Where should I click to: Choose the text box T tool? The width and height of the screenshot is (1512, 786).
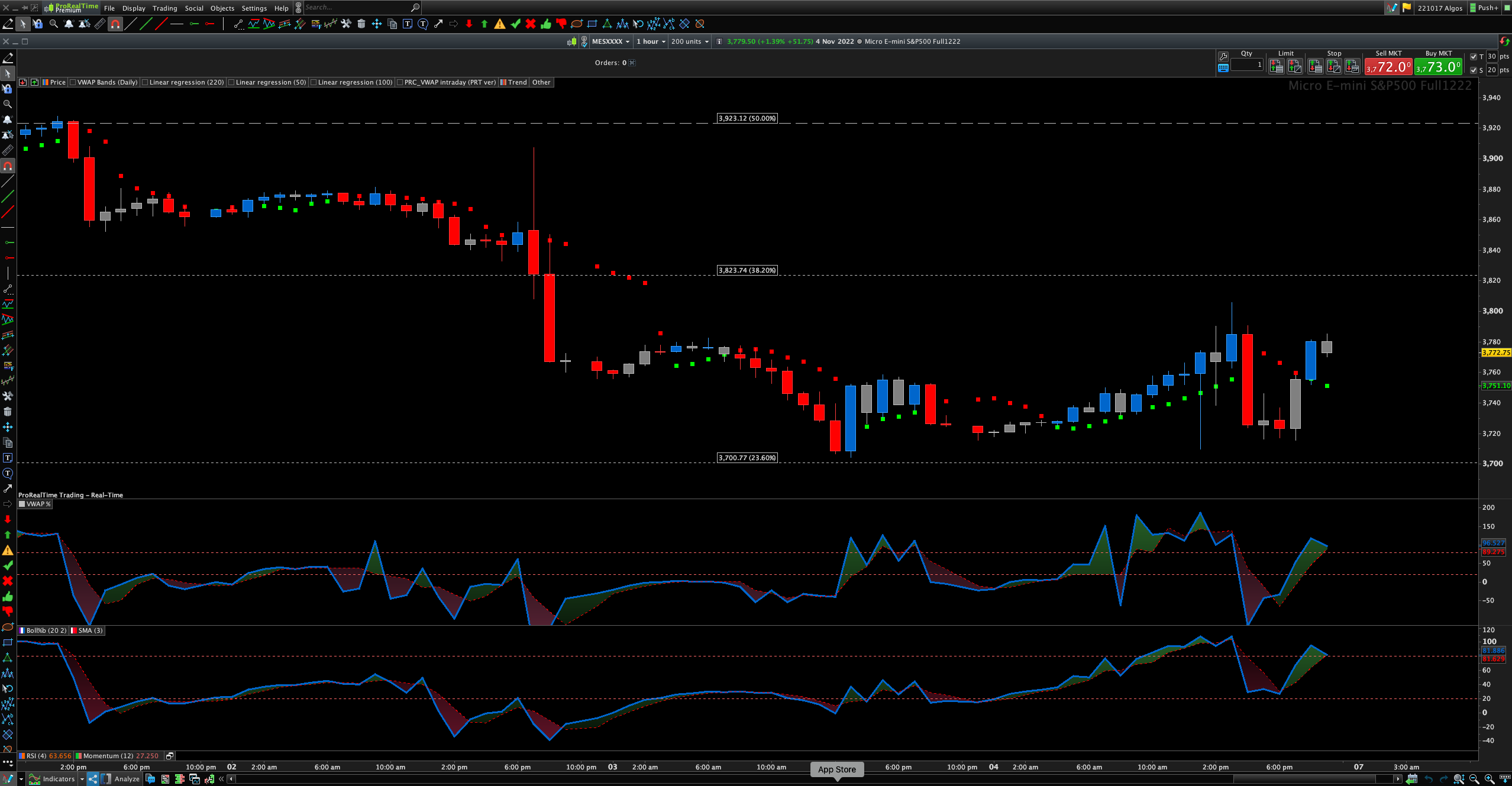(408, 24)
